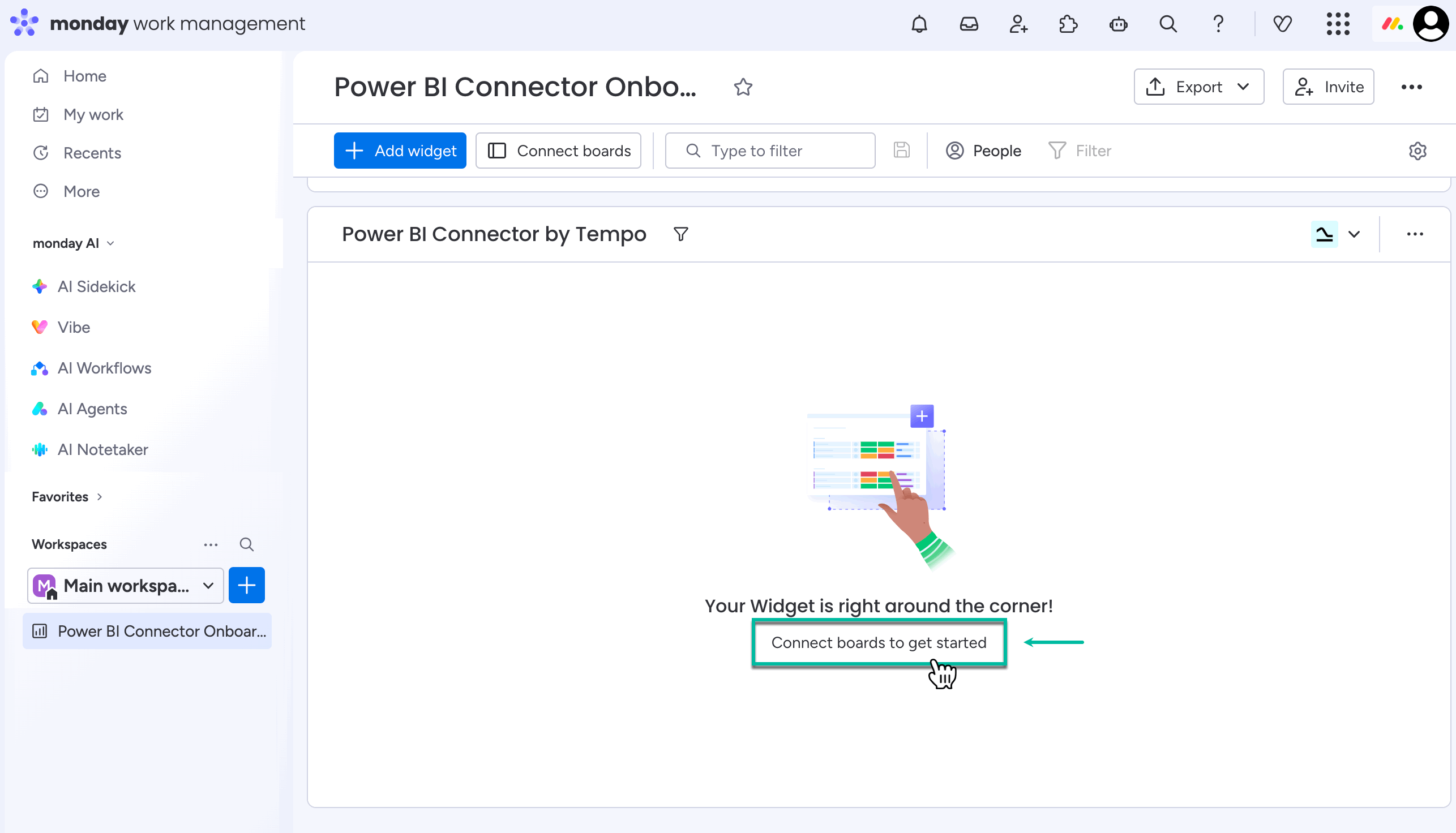Viewport: 1456px width, 833px height.
Task: Open the My work sidebar item
Action: (x=93, y=114)
